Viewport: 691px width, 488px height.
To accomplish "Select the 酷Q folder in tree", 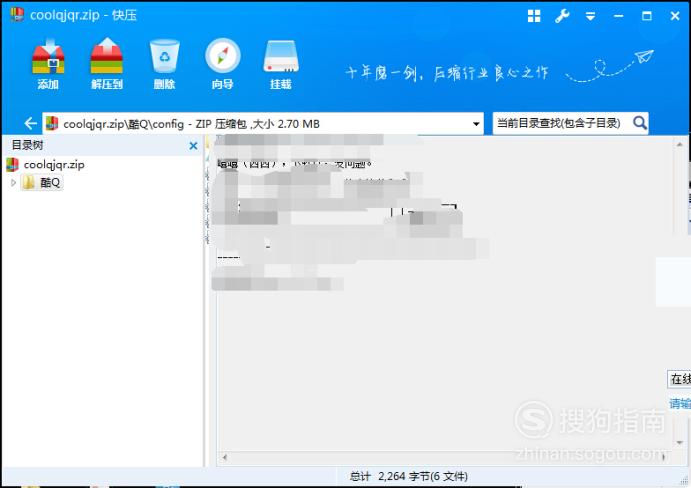I will [42, 183].
